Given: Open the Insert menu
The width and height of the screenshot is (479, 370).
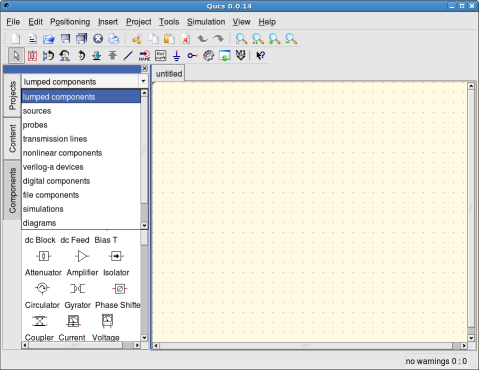Looking at the screenshot, I should 108,22.
